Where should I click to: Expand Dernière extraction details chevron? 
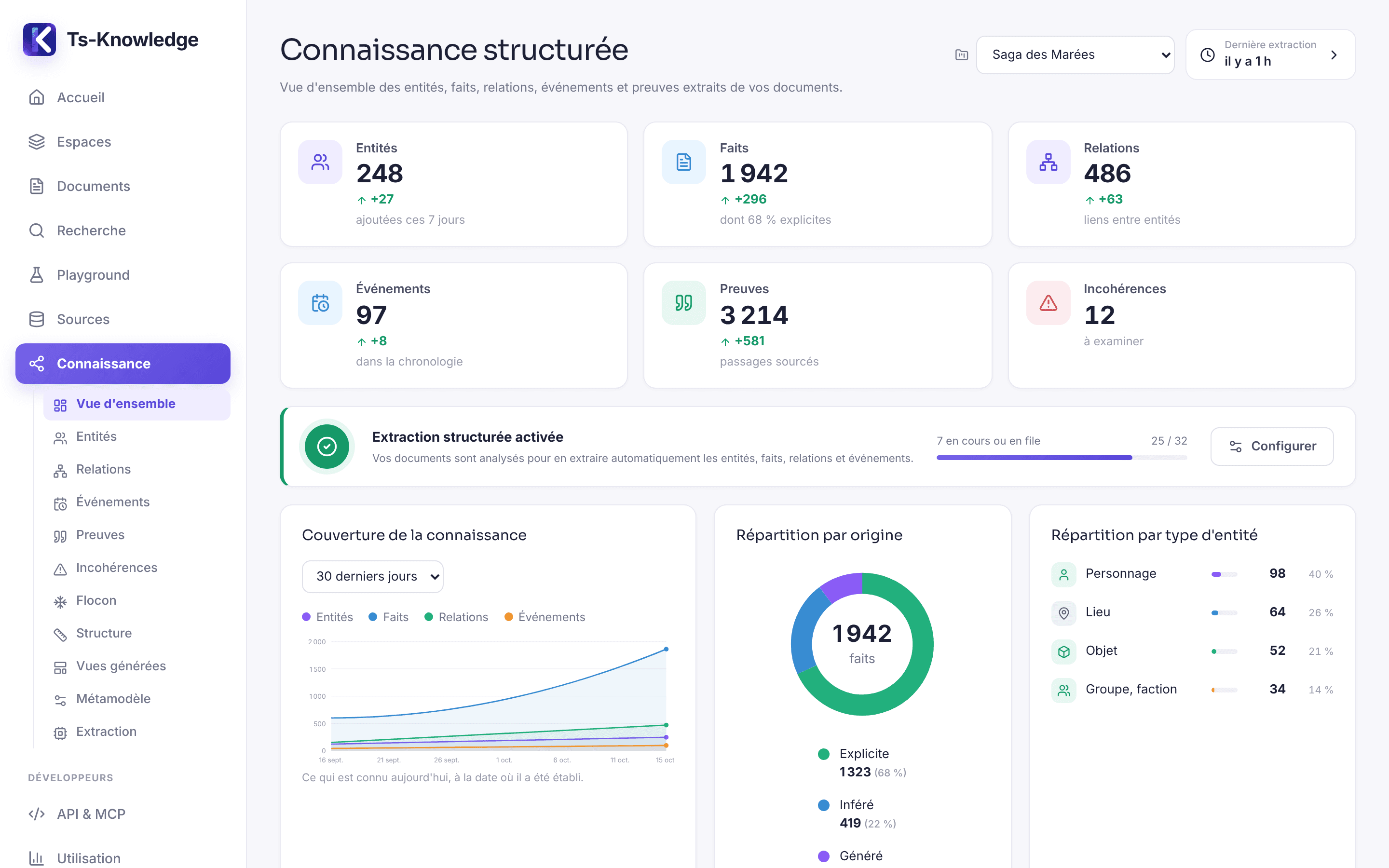click(x=1334, y=54)
